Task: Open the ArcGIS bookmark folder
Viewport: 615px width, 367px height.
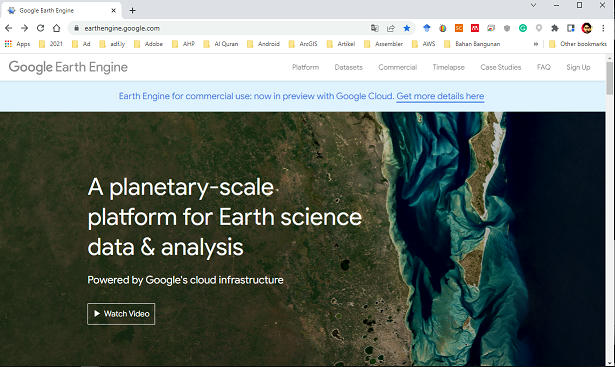Action: pos(303,44)
